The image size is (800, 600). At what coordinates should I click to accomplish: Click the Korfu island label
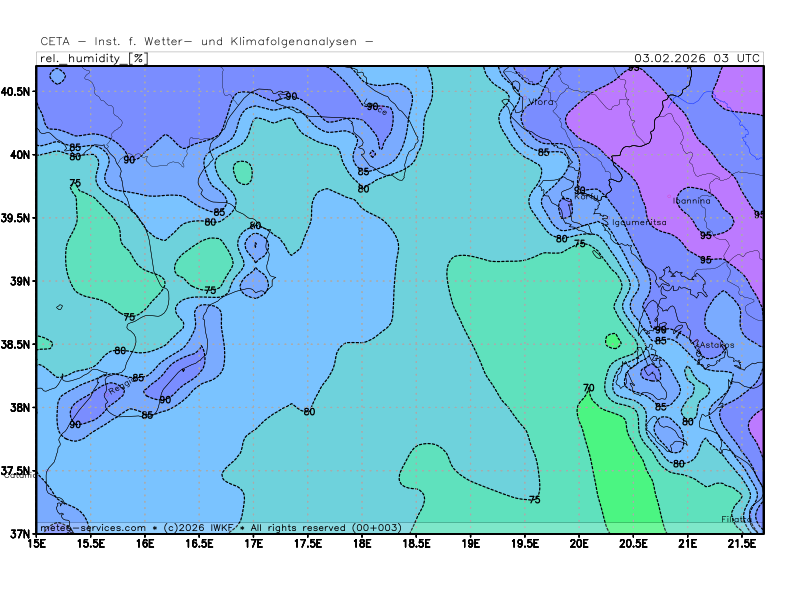click(x=585, y=197)
